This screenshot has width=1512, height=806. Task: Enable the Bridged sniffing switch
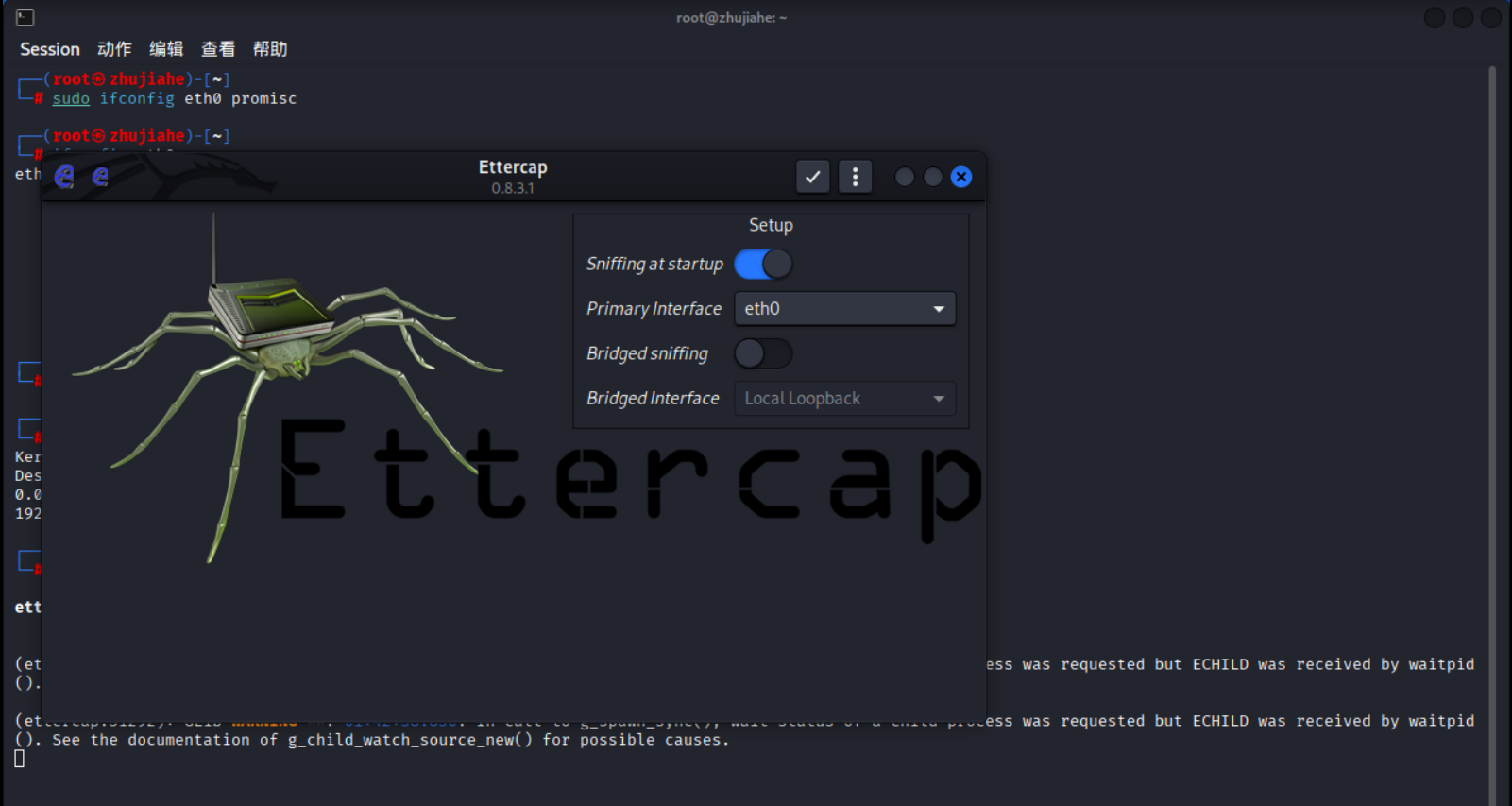click(763, 353)
